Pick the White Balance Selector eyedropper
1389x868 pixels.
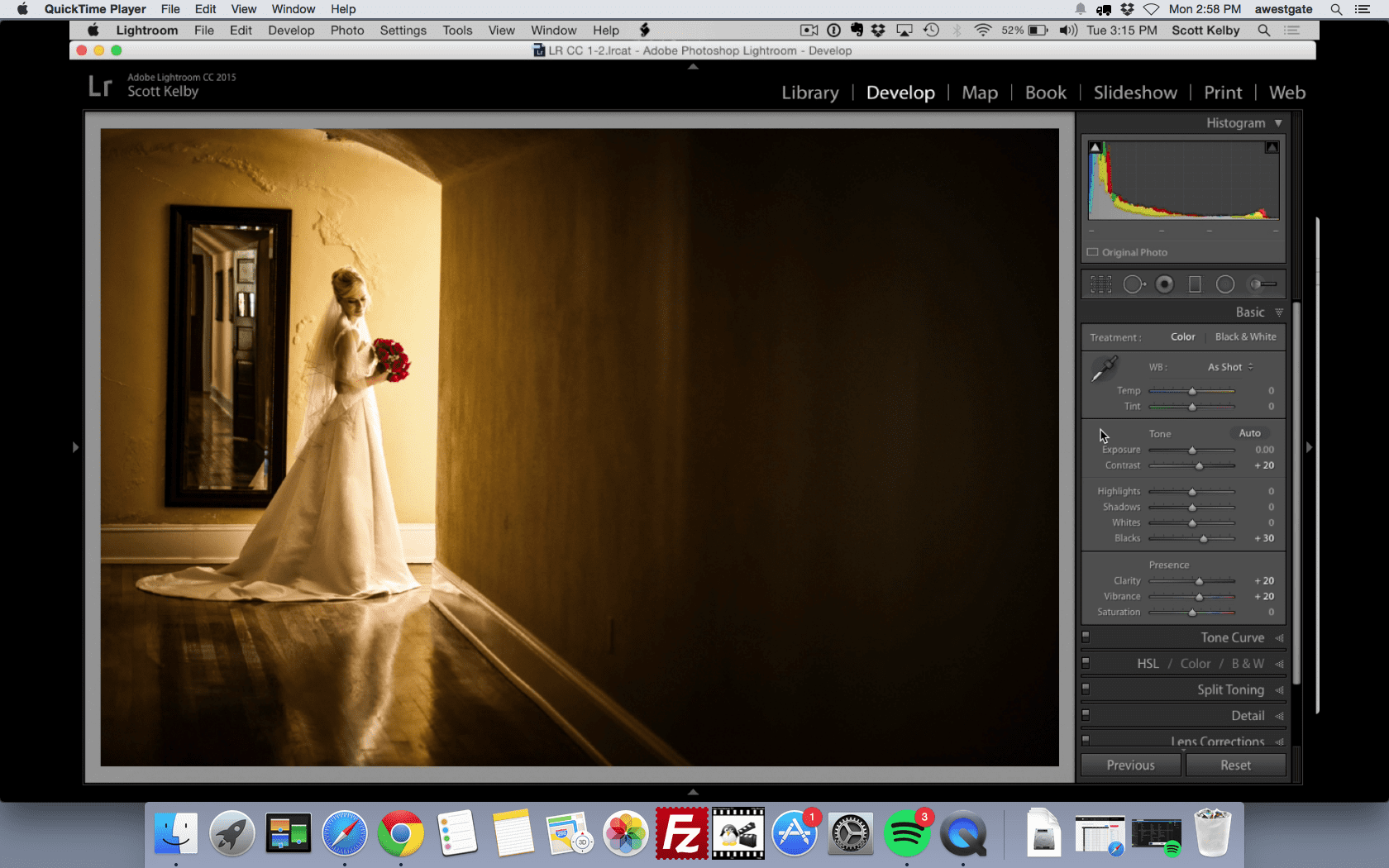click(1105, 369)
